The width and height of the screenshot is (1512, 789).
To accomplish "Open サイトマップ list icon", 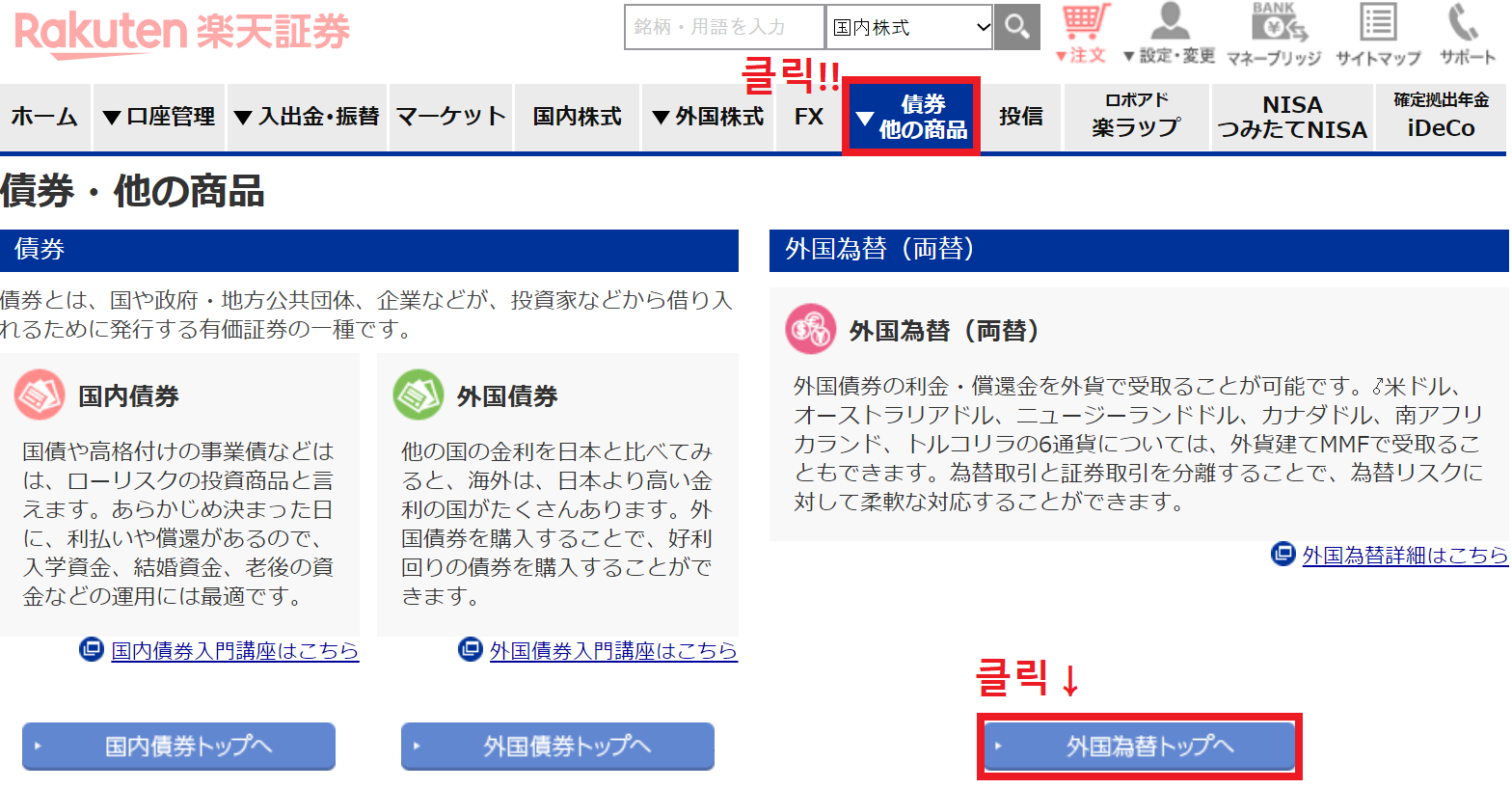I will (1378, 34).
